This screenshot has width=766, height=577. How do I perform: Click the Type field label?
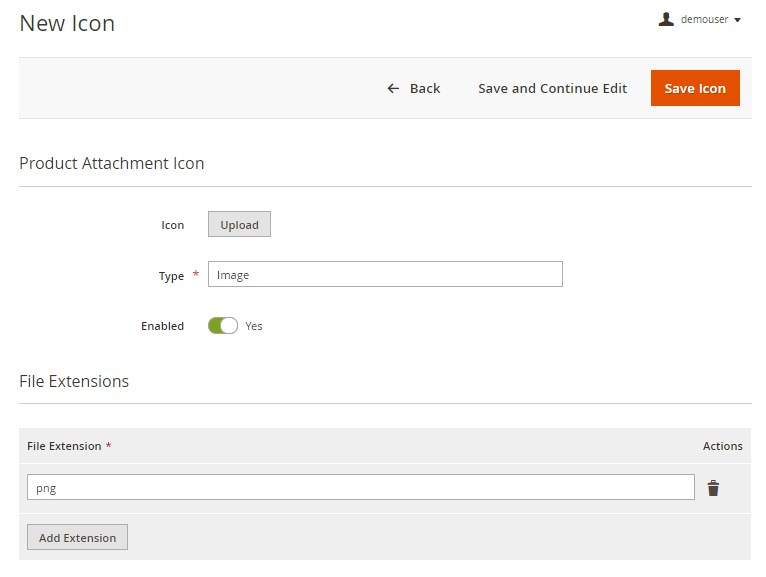coord(171,276)
